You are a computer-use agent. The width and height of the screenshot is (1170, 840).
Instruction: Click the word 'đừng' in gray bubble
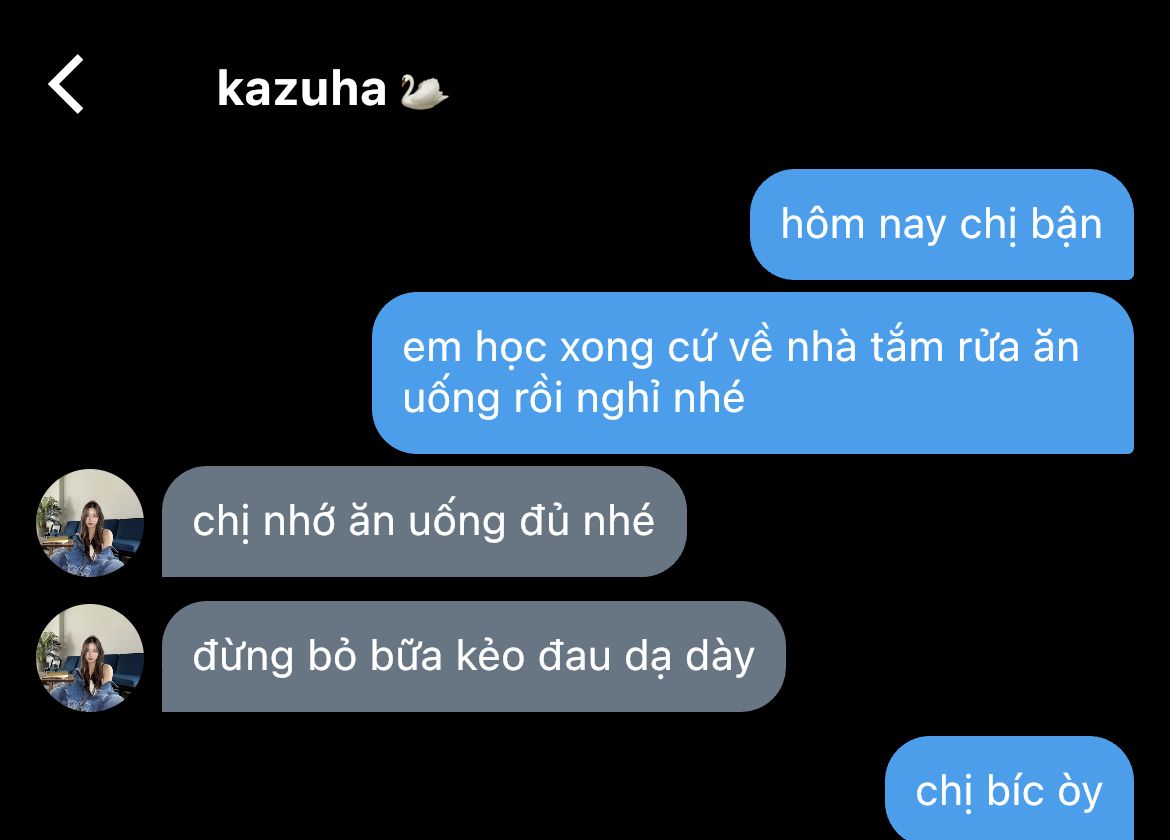click(243, 657)
